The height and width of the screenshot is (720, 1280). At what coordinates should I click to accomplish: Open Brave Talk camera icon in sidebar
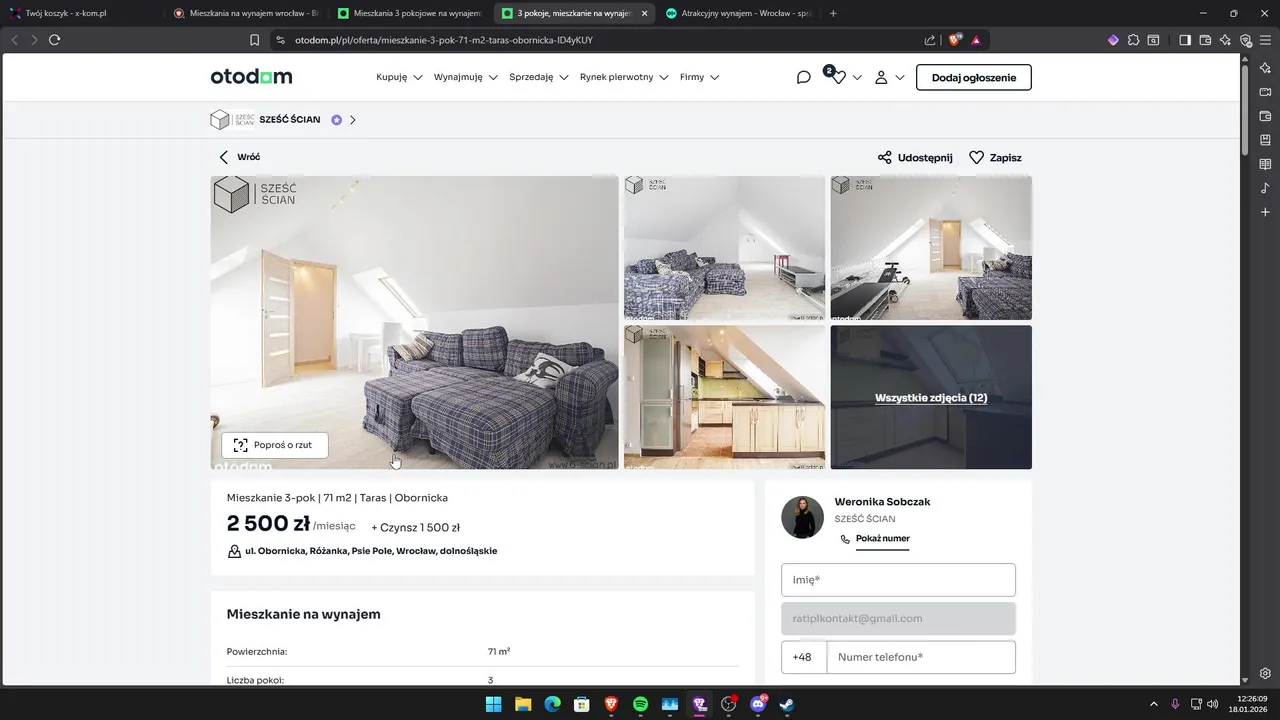(x=1265, y=92)
